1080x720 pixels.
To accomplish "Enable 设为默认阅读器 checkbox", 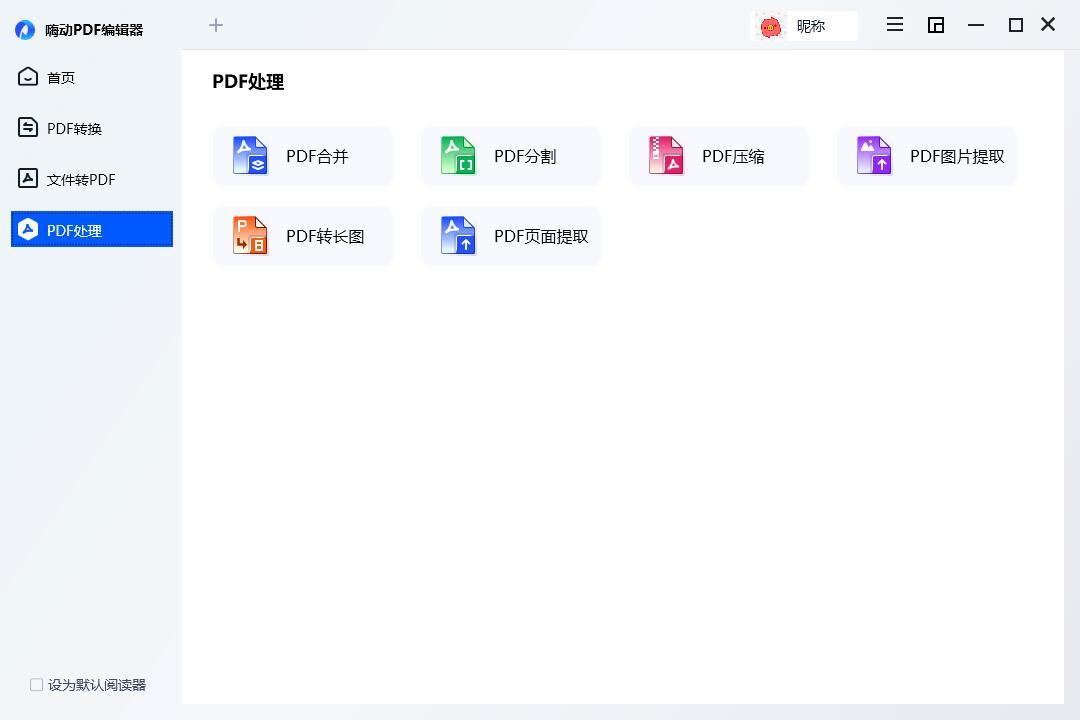I will [37, 685].
